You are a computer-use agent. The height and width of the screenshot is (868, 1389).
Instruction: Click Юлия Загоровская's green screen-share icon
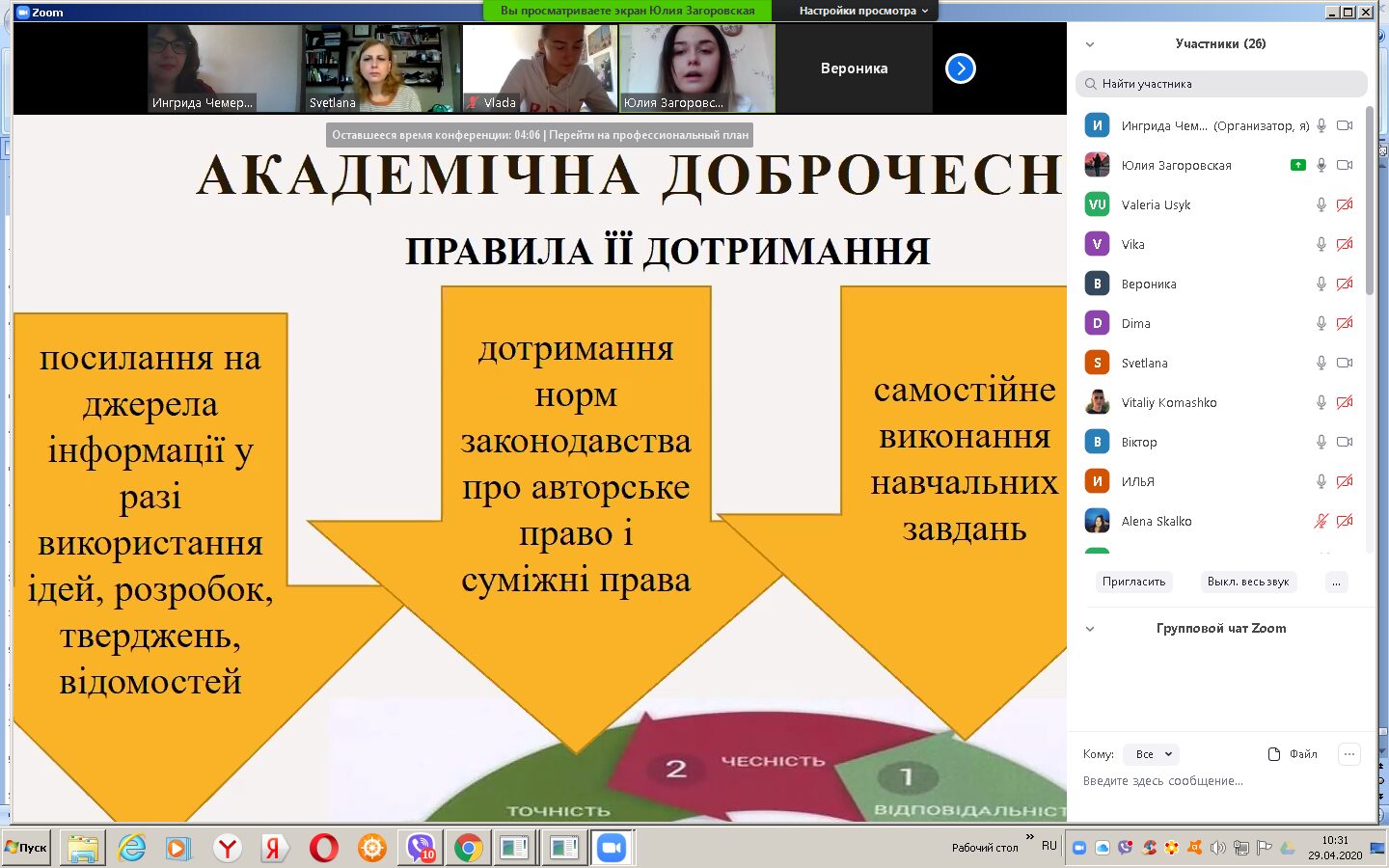click(1298, 165)
